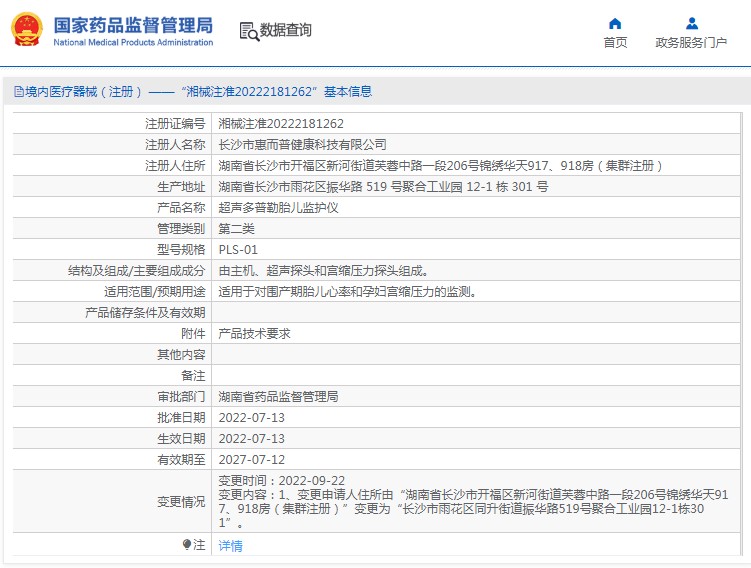
Task: Click the 管理类别 label
Action: click(181, 228)
